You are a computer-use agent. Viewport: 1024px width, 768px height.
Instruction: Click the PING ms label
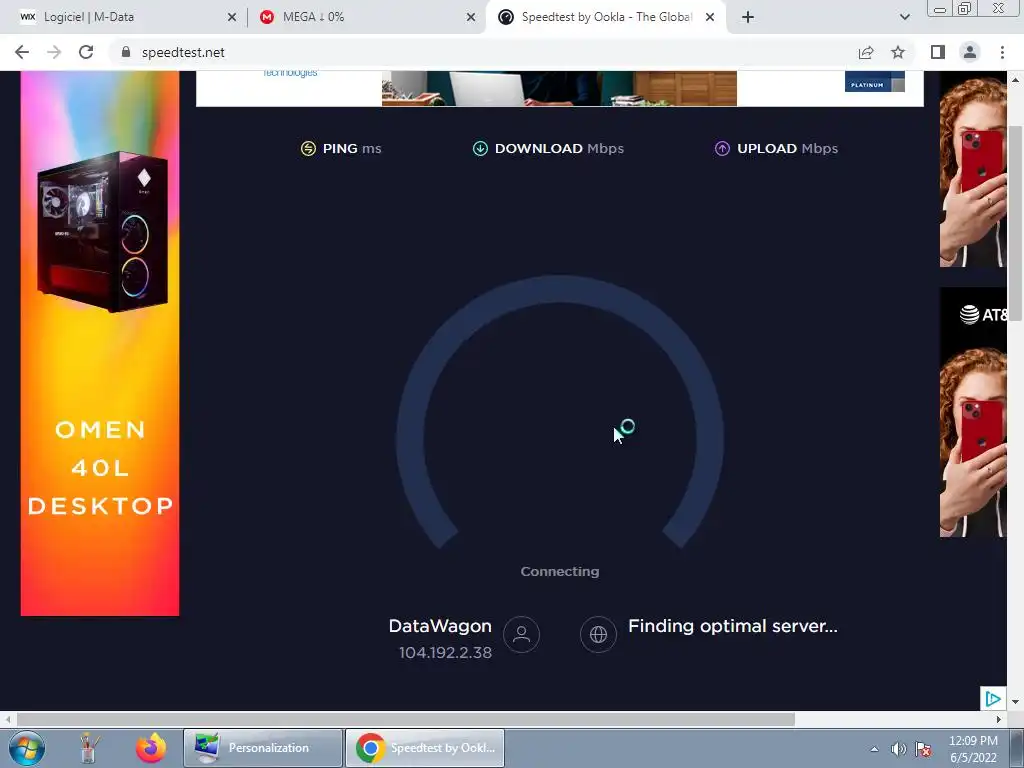pos(352,148)
